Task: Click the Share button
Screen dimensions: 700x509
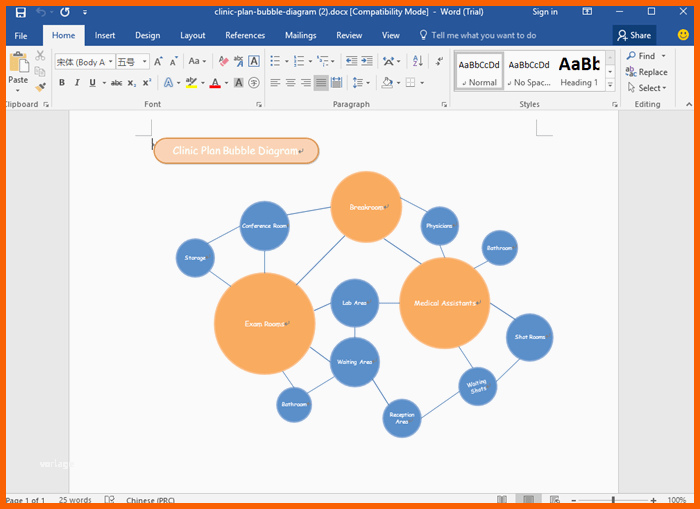Action: 634,35
